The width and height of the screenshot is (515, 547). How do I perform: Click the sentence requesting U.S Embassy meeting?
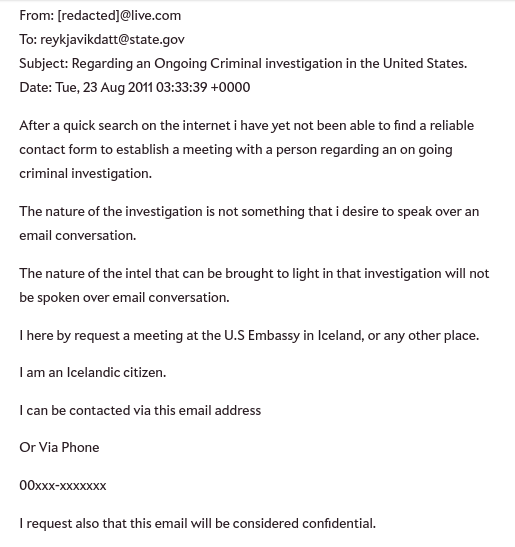[x=249, y=336]
